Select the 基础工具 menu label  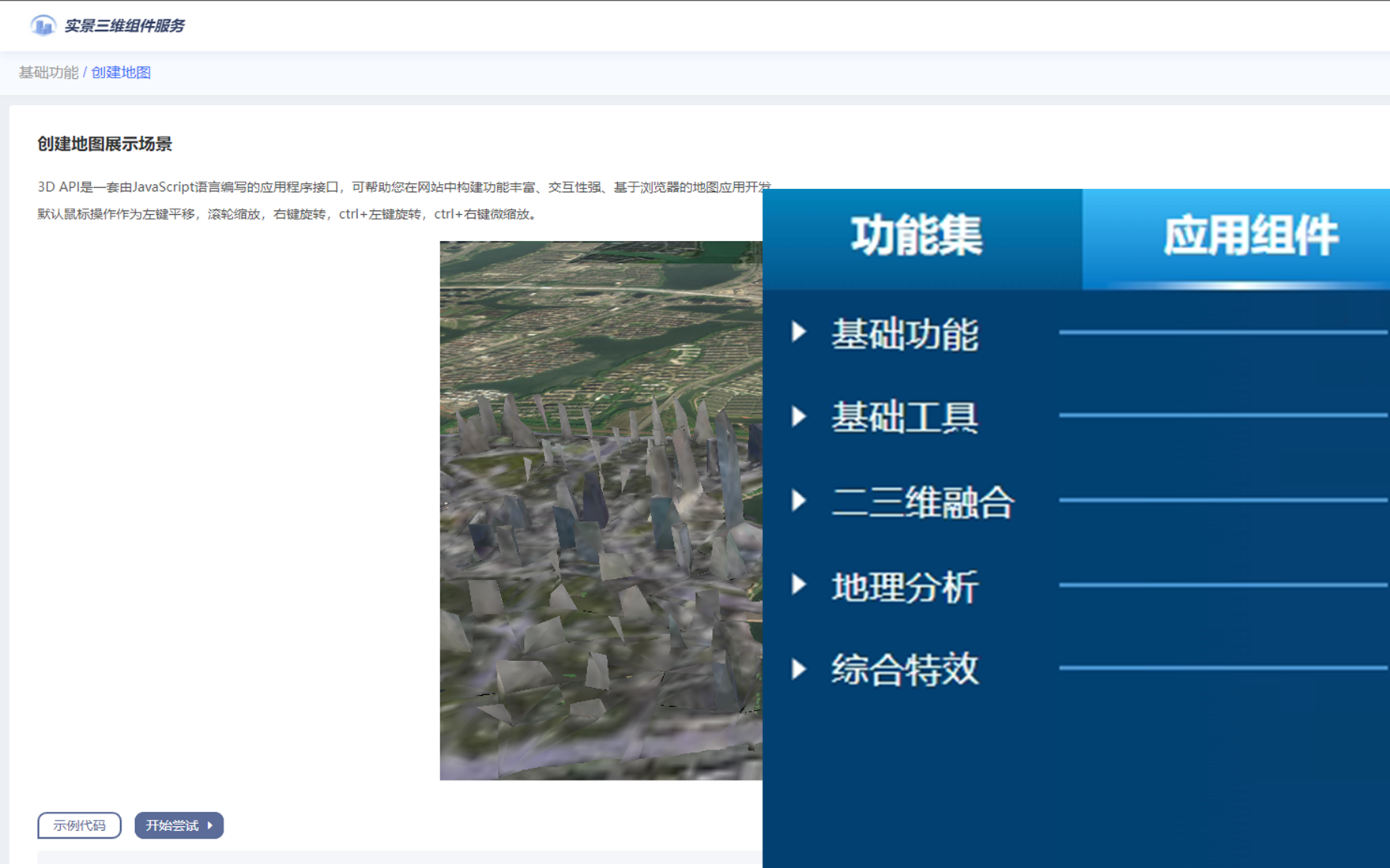(x=905, y=417)
